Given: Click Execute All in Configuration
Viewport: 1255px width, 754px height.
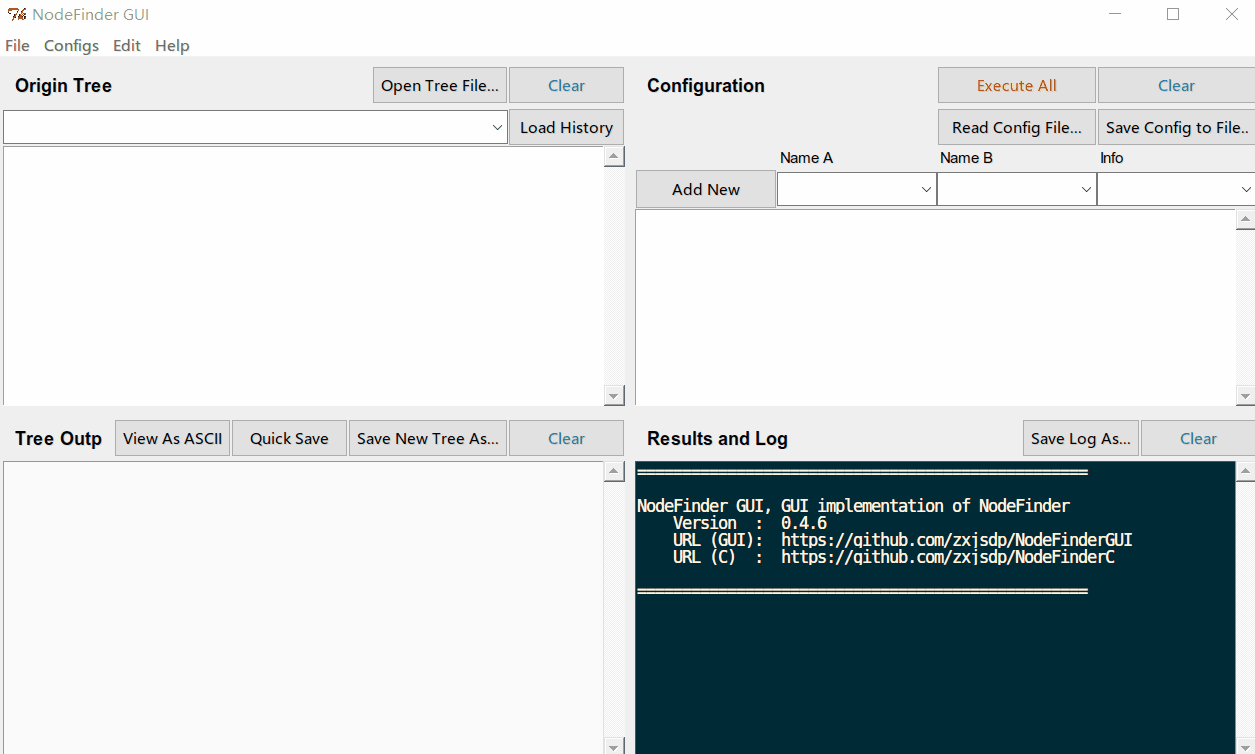Looking at the screenshot, I should click(1016, 86).
